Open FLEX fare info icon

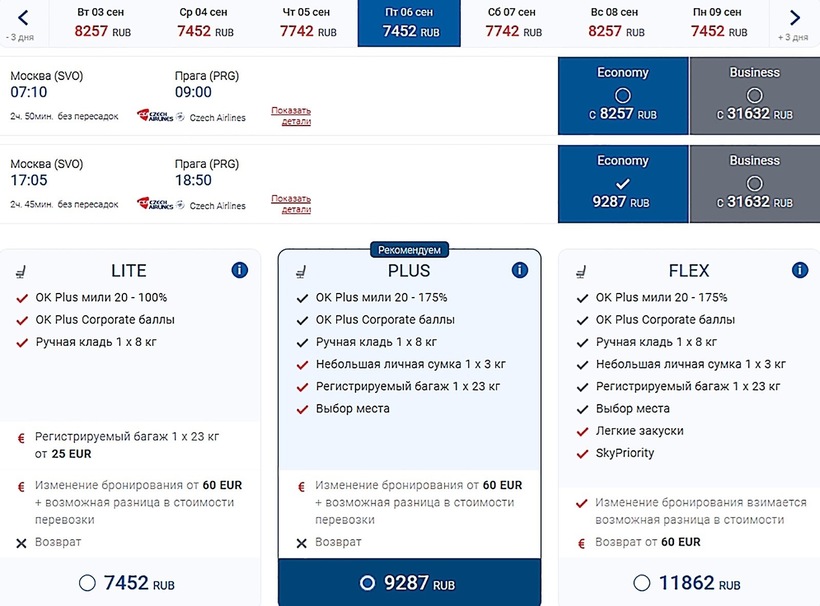tap(799, 270)
